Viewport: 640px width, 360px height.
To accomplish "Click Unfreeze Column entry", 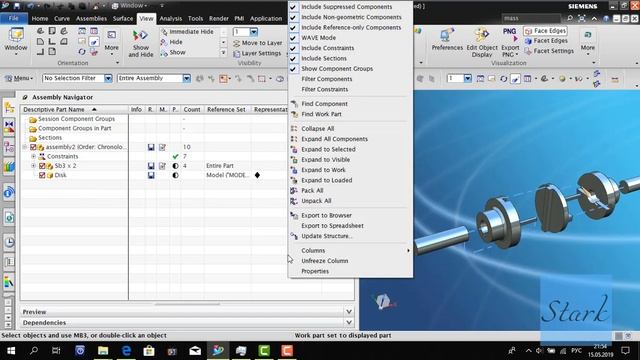I will pos(324,261).
